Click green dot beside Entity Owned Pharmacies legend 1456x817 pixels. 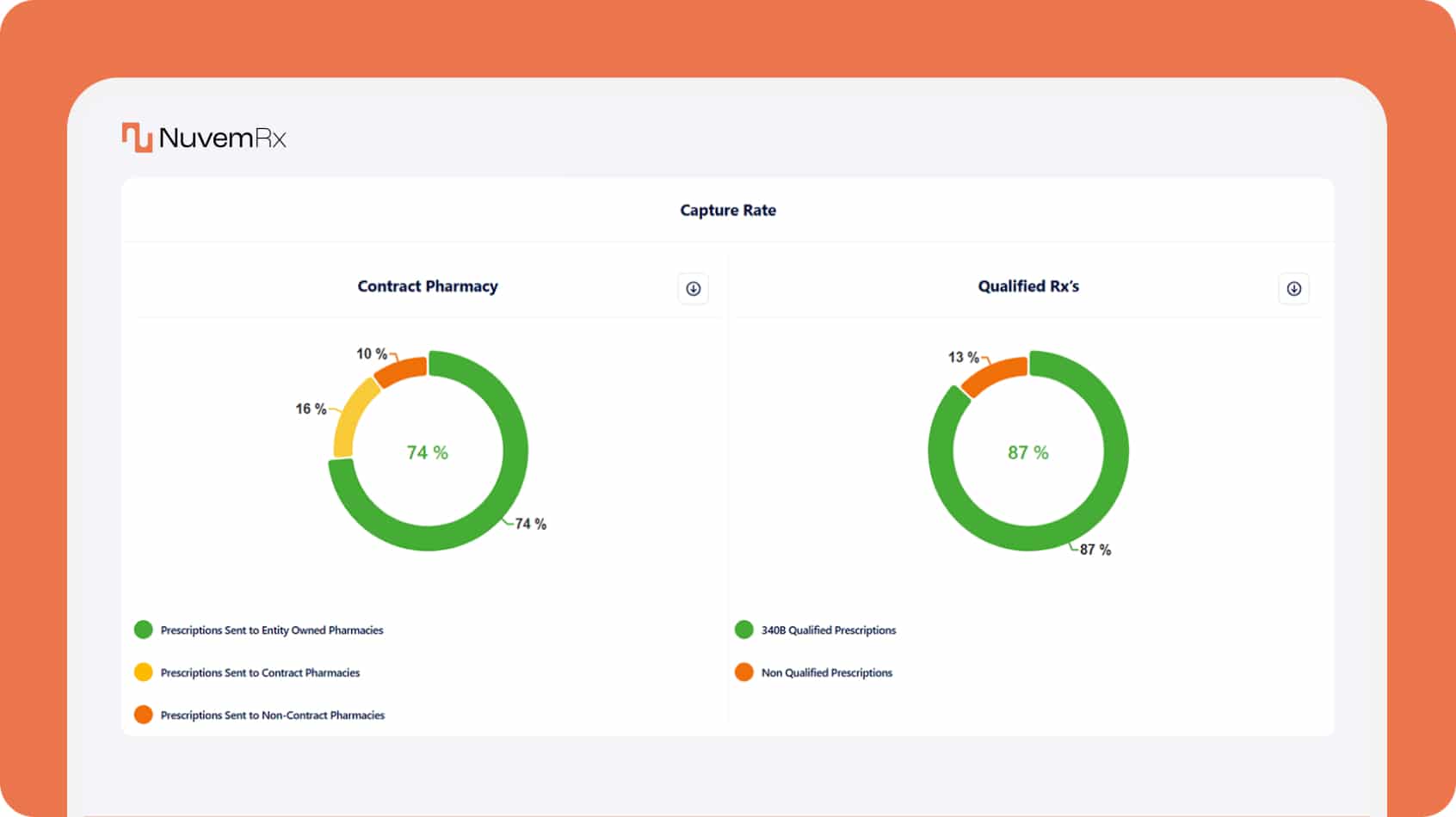(144, 630)
